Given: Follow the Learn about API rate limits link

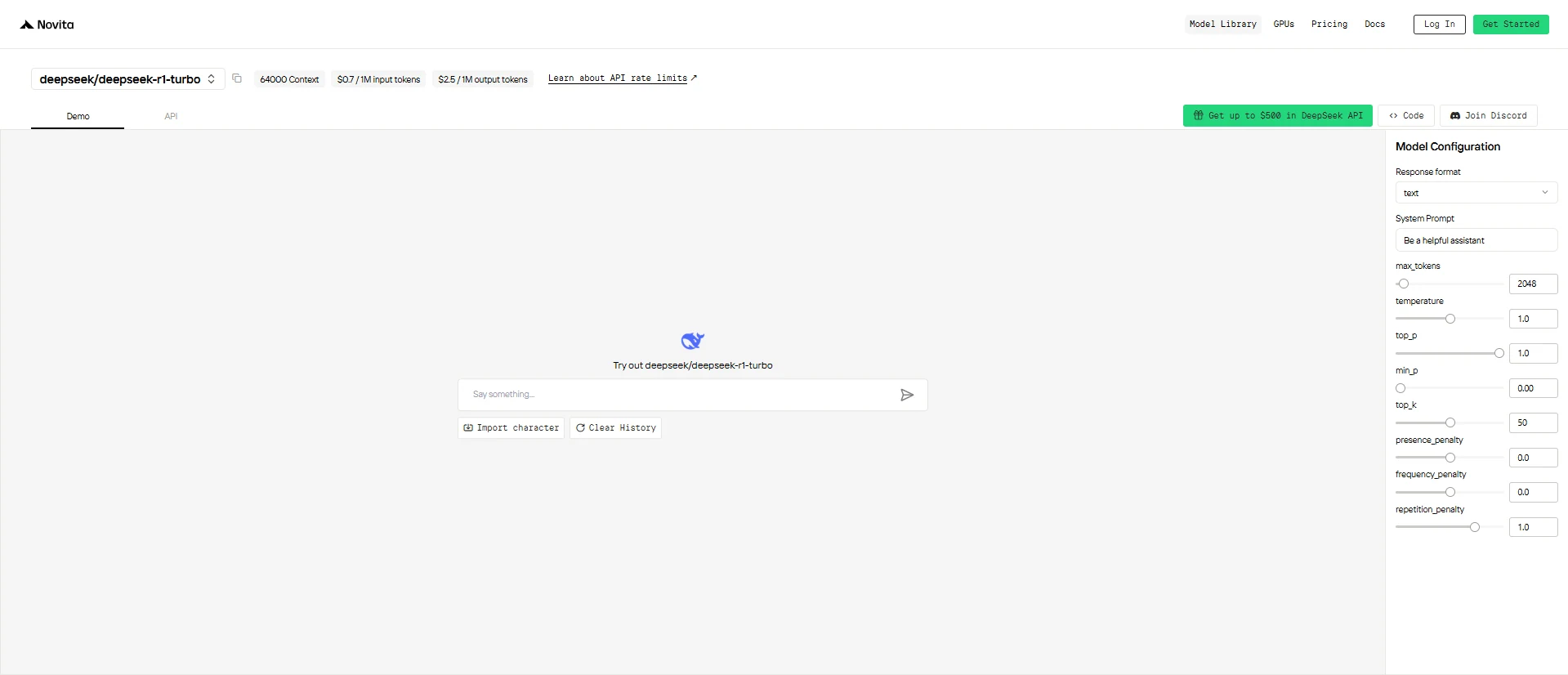Looking at the screenshot, I should click(623, 78).
